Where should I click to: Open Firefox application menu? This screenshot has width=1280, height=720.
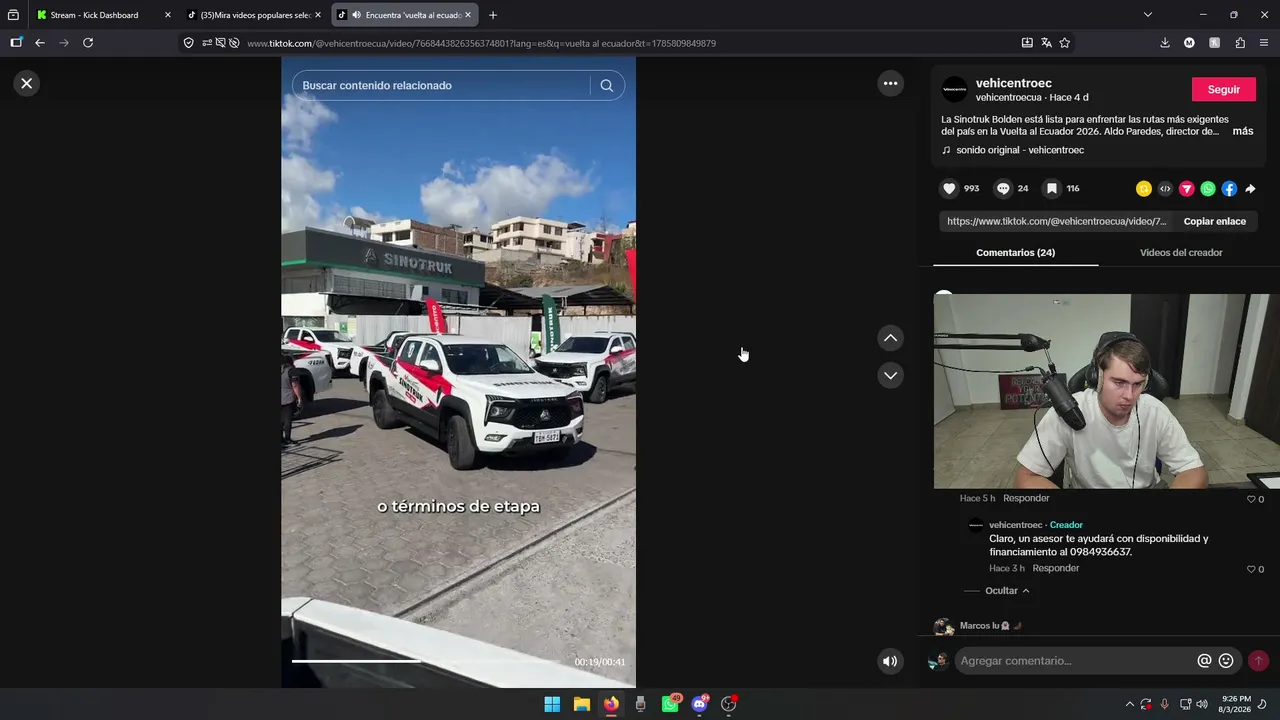click(x=1264, y=43)
